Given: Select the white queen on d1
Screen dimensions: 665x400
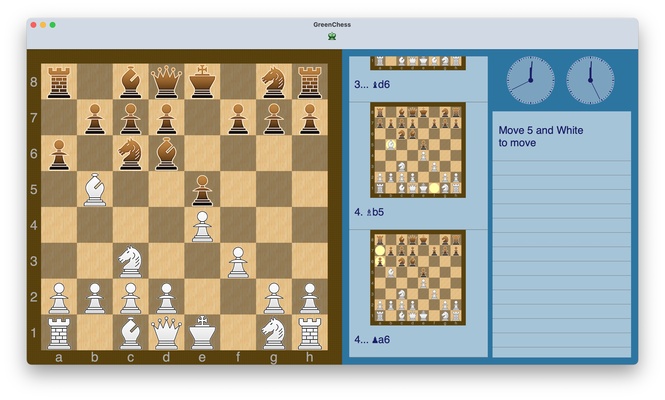Looking at the screenshot, I should pos(166,332).
